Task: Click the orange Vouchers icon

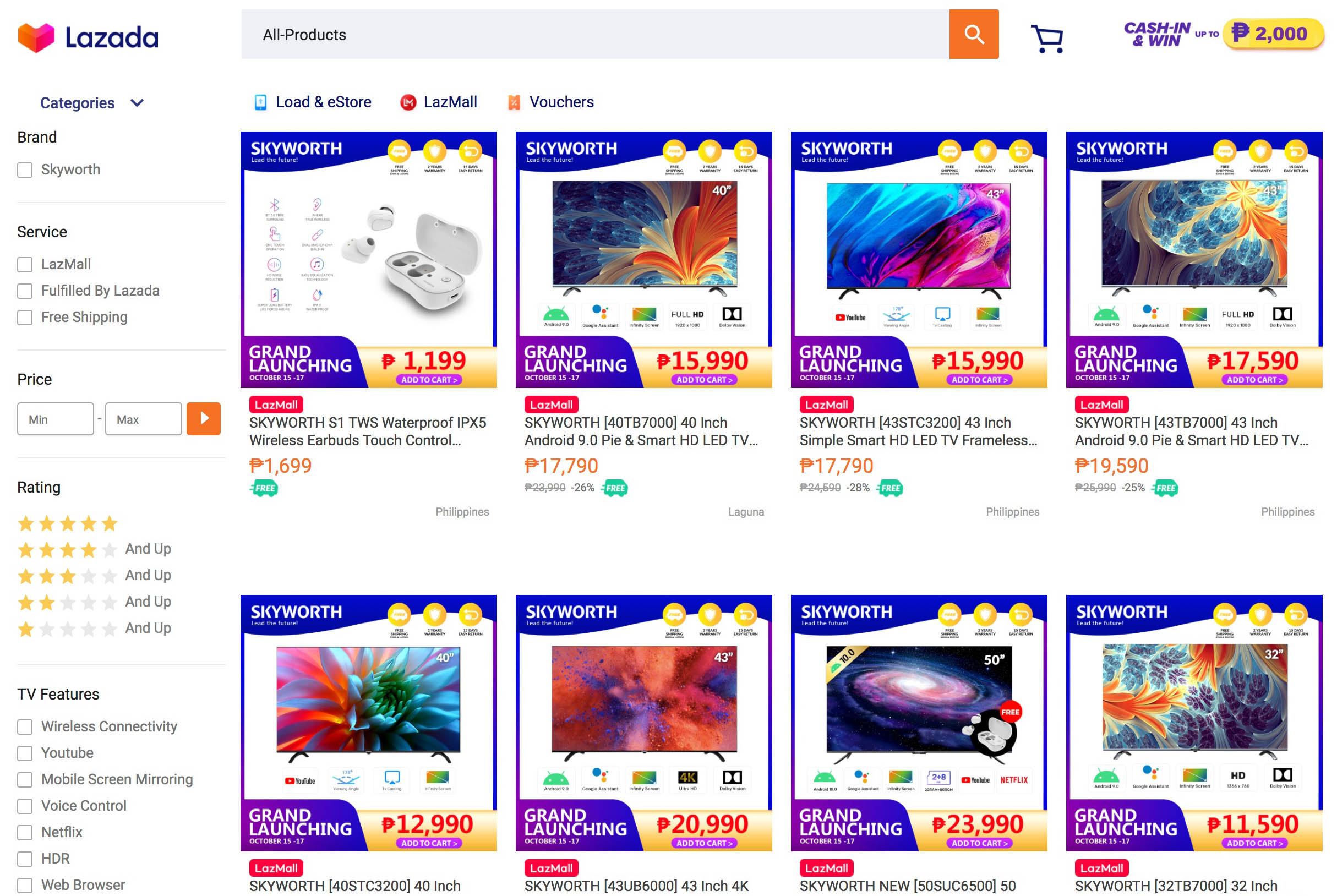Action: click(514, 102)
